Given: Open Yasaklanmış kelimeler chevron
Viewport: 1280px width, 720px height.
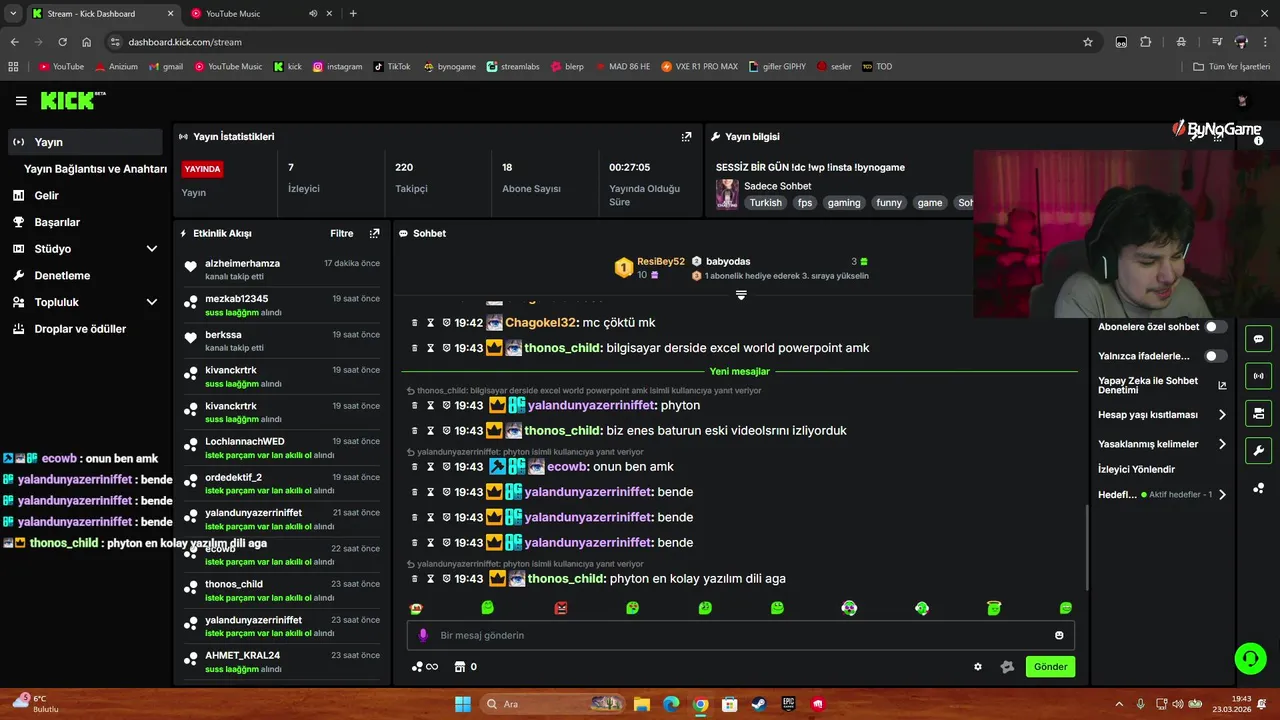Looking at the screenshot, I should [1222, 444].
